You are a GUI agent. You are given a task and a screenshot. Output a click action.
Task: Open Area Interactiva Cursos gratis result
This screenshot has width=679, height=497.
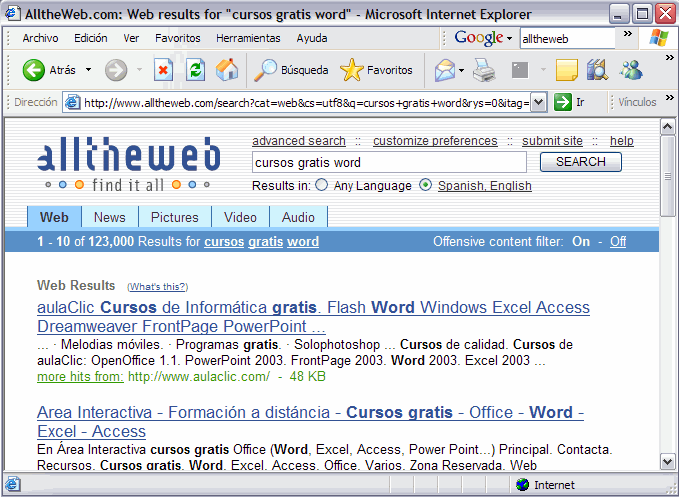click(310, 422)
